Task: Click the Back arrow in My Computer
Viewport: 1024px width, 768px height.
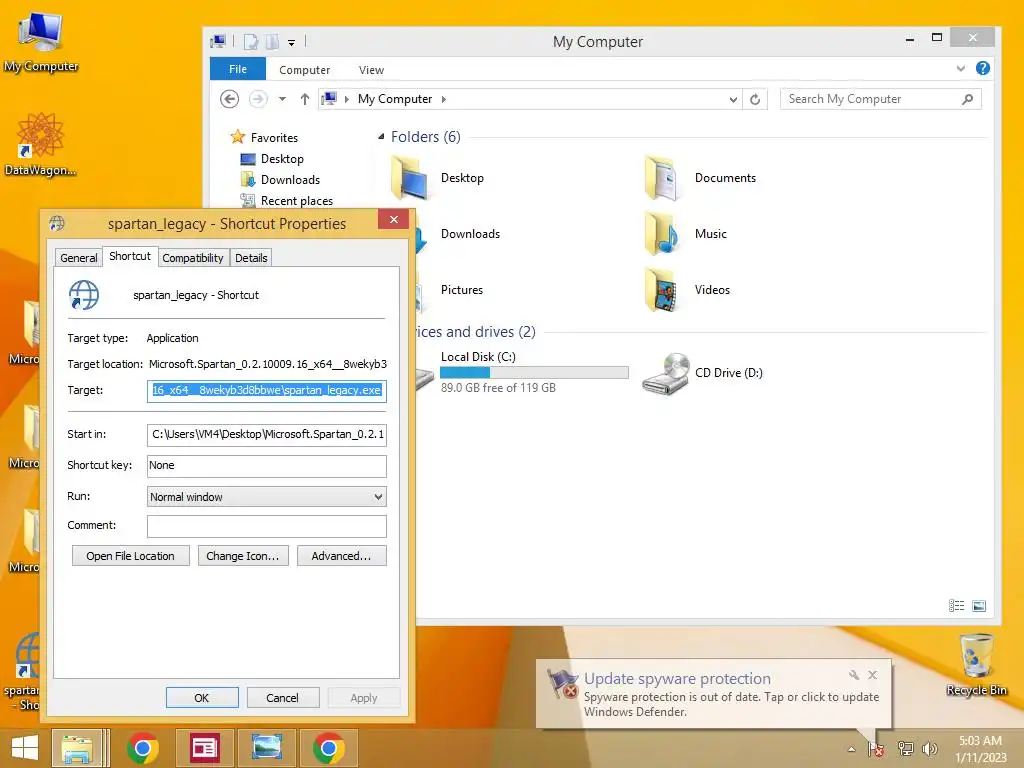Action: [229, 99]
